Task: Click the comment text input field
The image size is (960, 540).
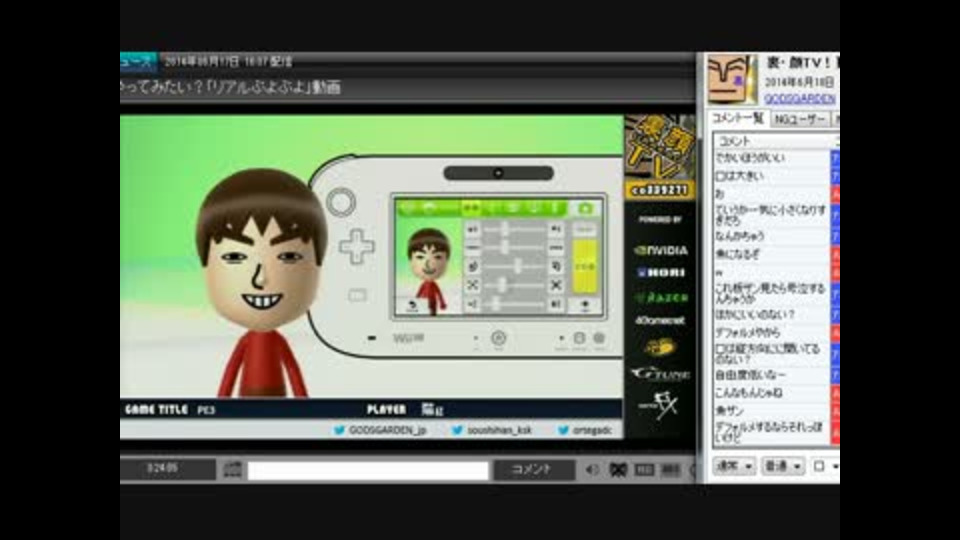Action: [368, 470]
